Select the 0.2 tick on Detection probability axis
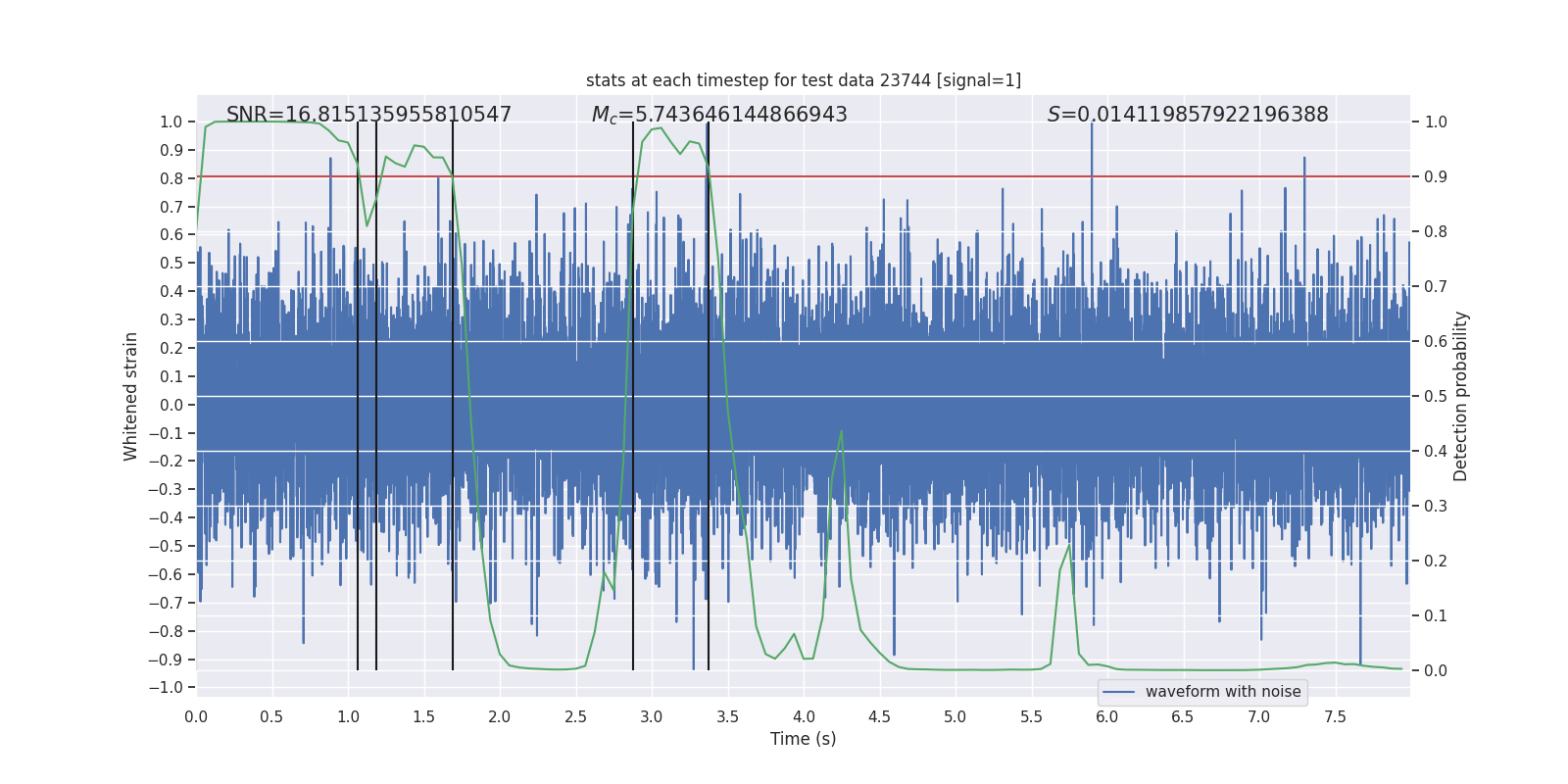1568x784 pixels. tap(1436, 562)
